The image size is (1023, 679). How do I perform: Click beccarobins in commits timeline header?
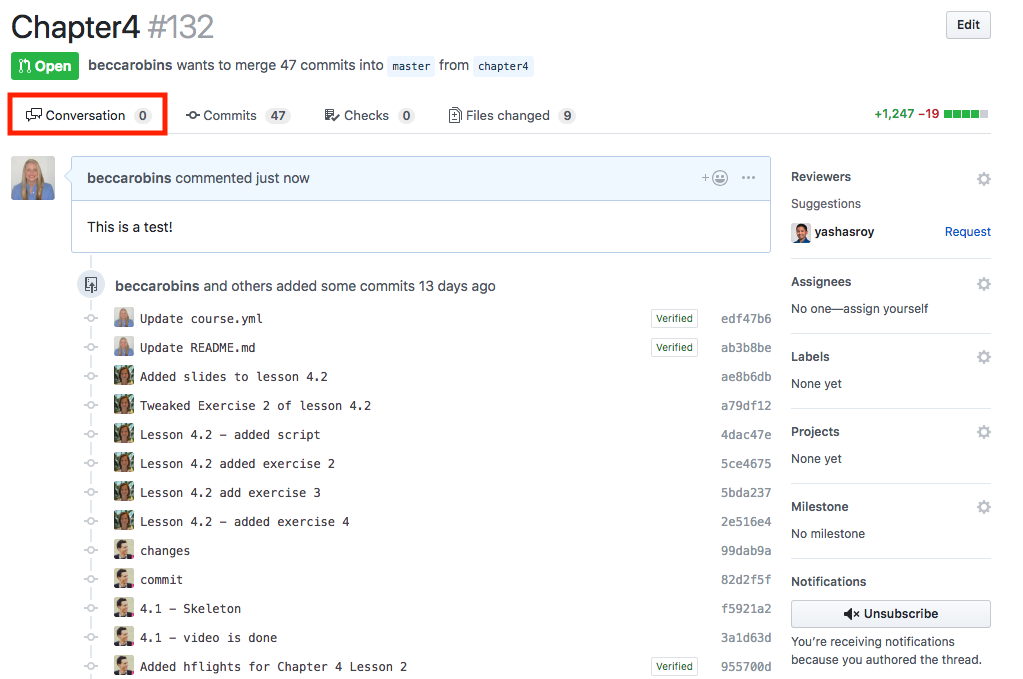coord(157,286)
